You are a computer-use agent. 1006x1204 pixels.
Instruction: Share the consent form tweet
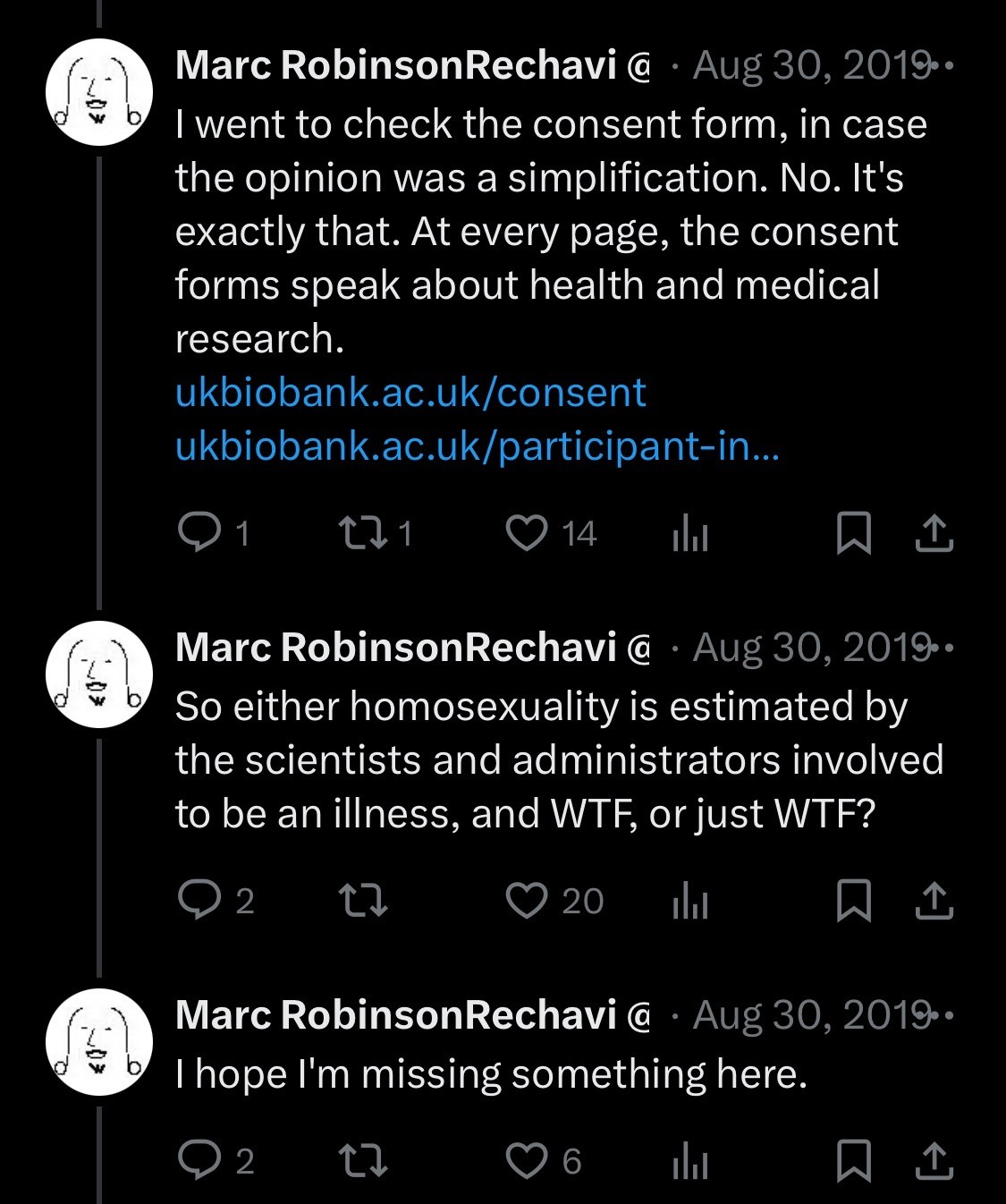(934, 533)
